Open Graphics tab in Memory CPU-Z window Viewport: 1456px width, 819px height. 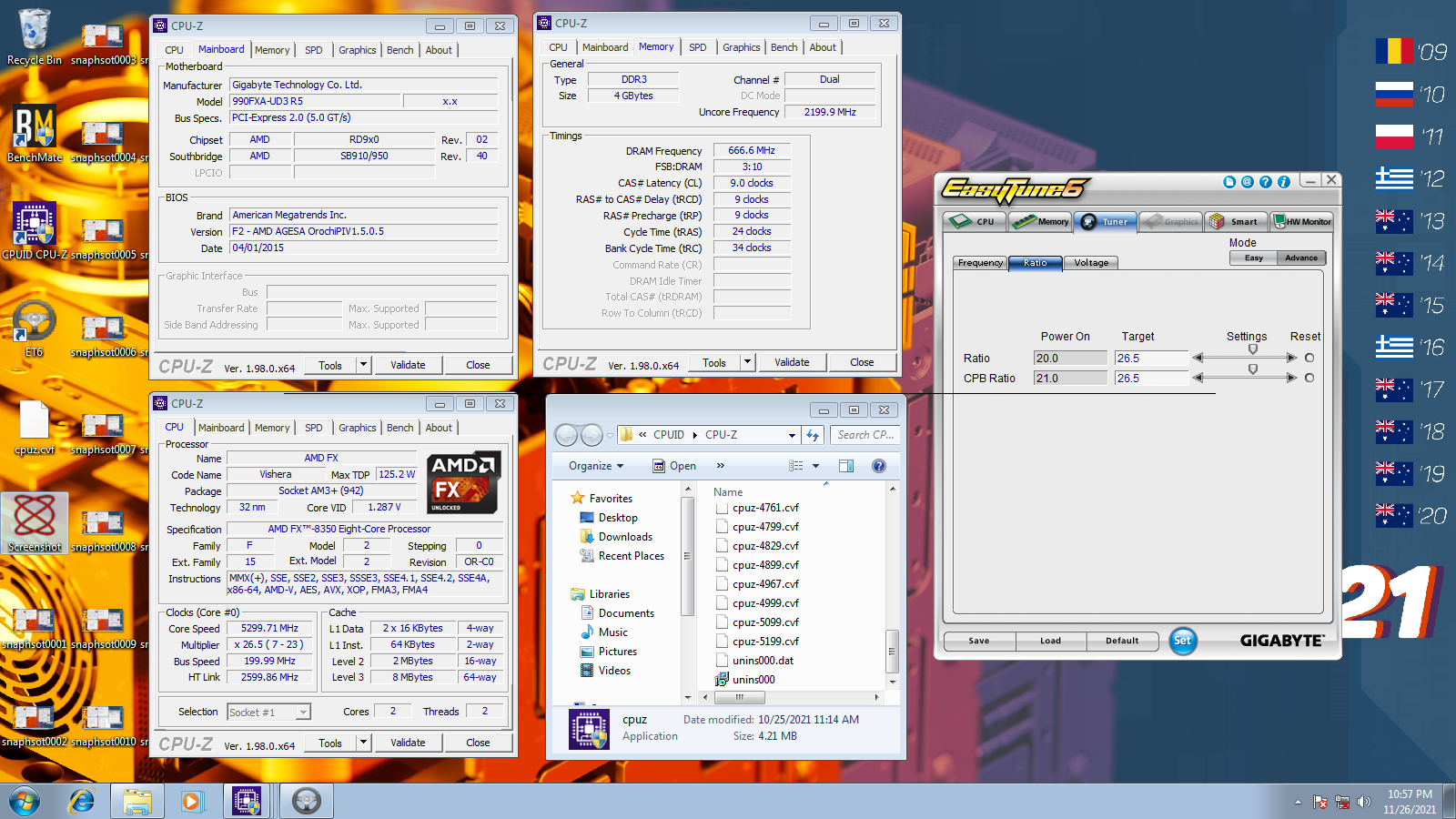tap(742, 47)
